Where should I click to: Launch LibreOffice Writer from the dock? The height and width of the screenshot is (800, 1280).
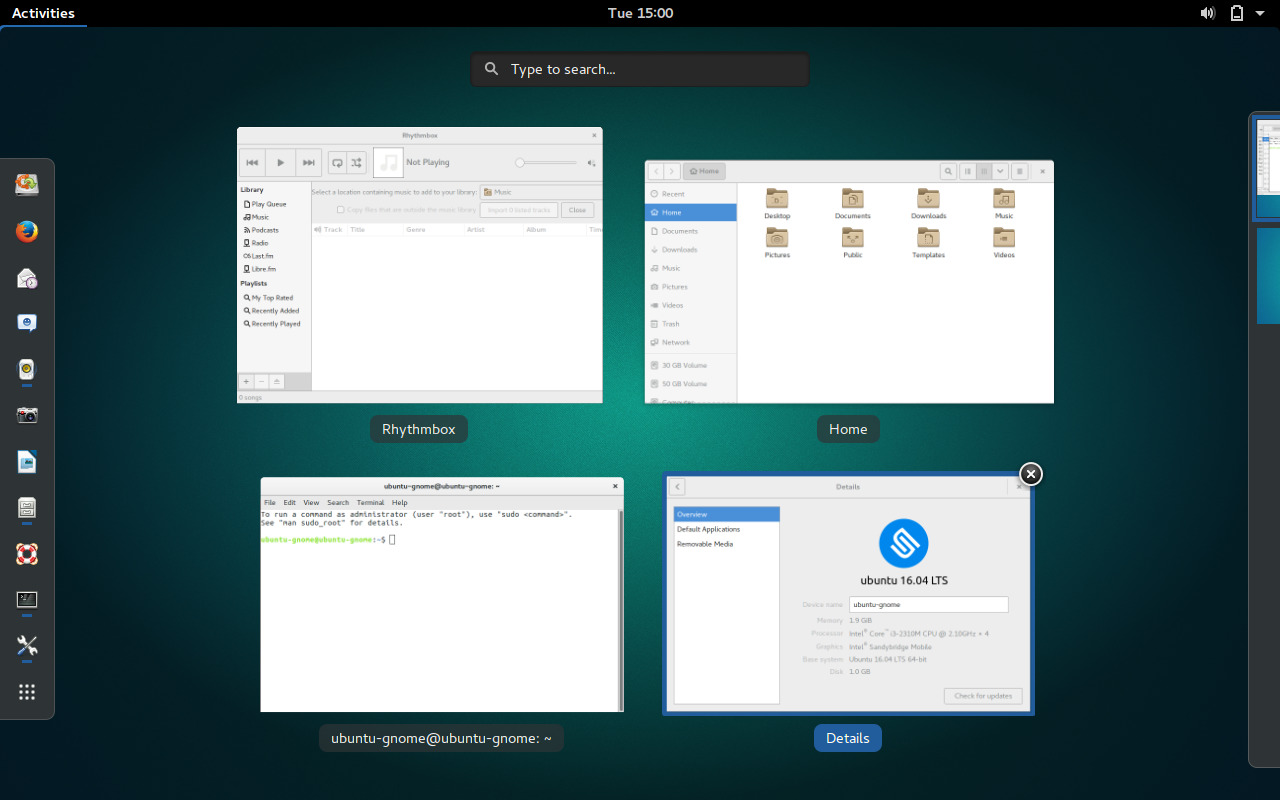point(27,461)
